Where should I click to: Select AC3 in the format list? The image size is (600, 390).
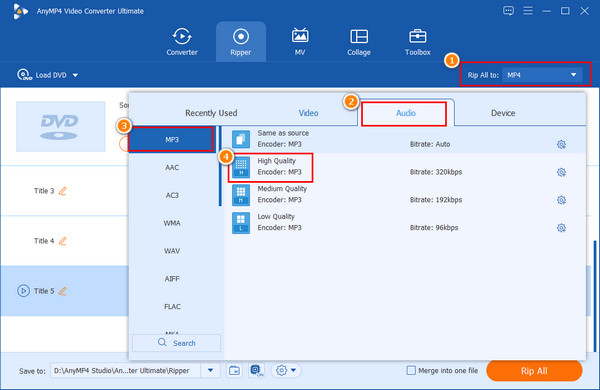pos(172,195)
